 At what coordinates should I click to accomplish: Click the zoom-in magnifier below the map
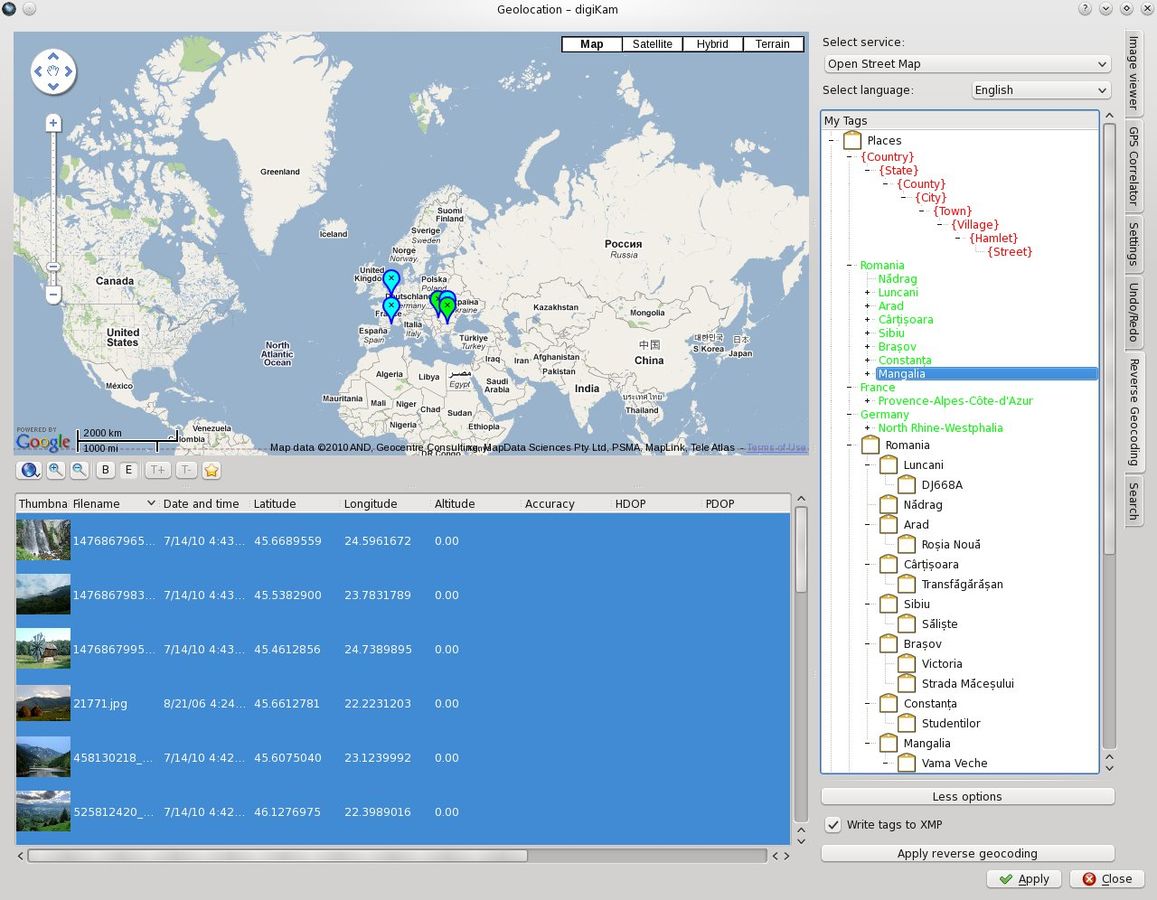(x=56, y=470)
